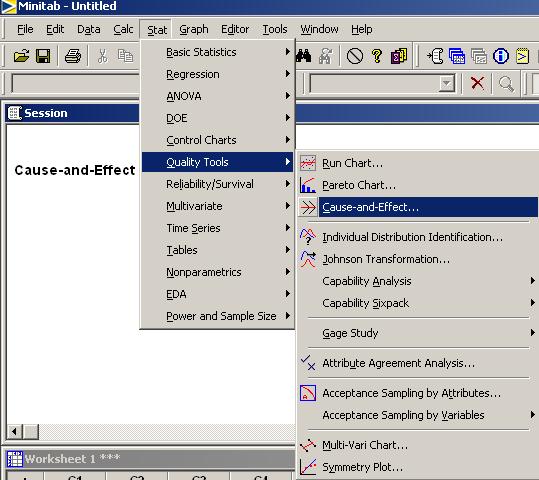Click the Johnson Transformation curve icon
Viewport: 539px width, 480px height.
click(x=308, y=259)
